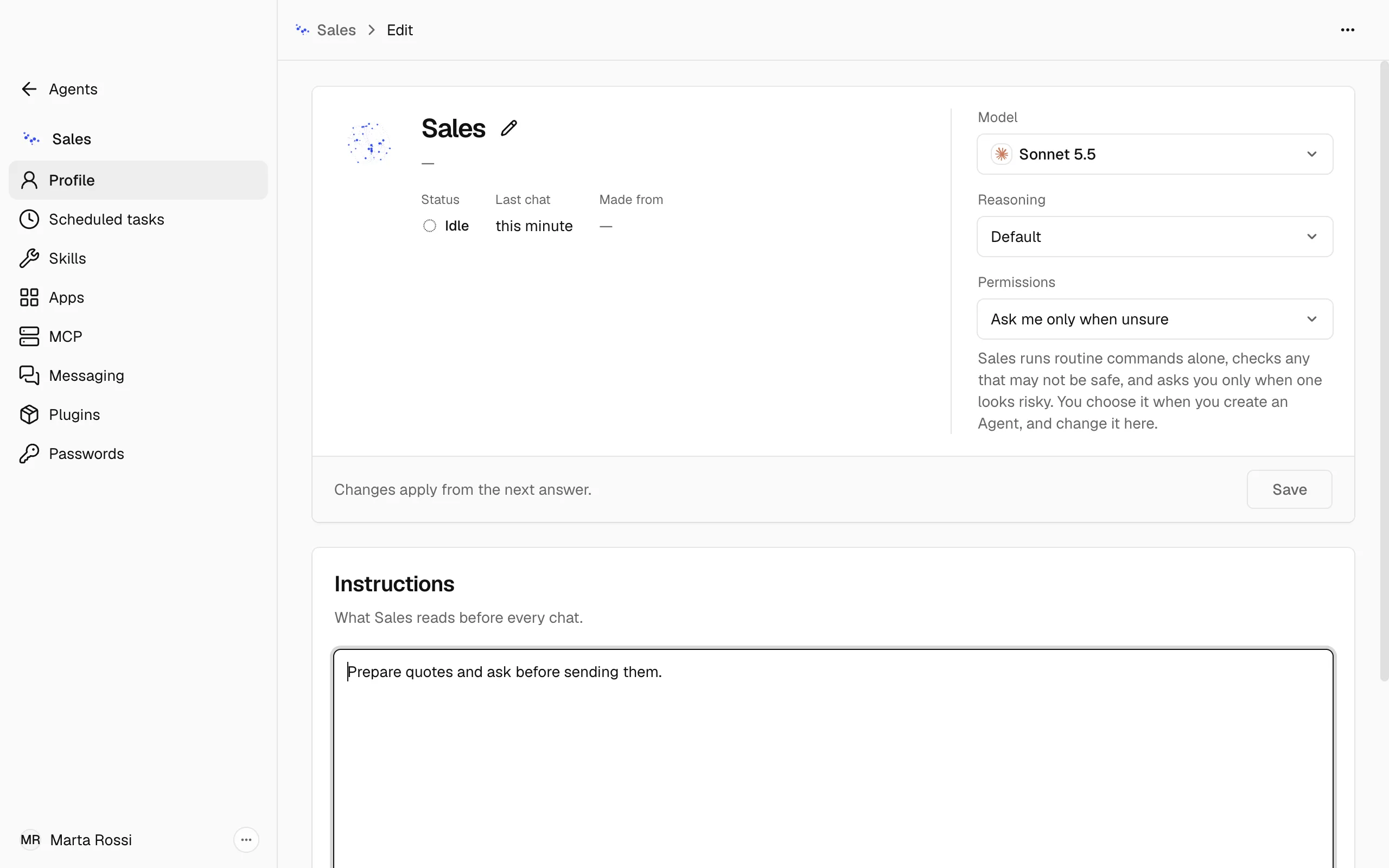Click the 'this minute' last chat value

click(534, 226)
